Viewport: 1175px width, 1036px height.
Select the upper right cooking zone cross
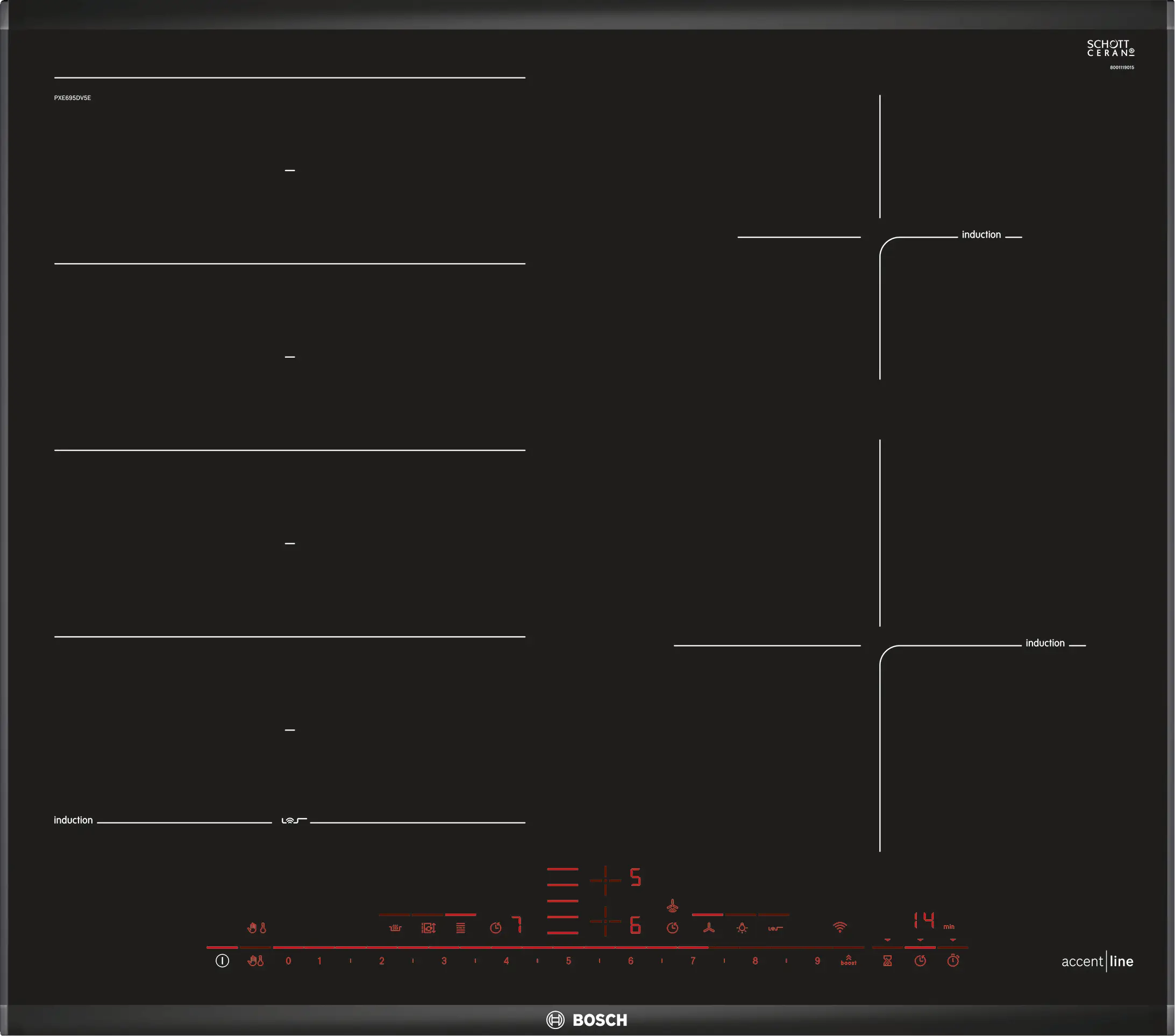tap(606, 880)
